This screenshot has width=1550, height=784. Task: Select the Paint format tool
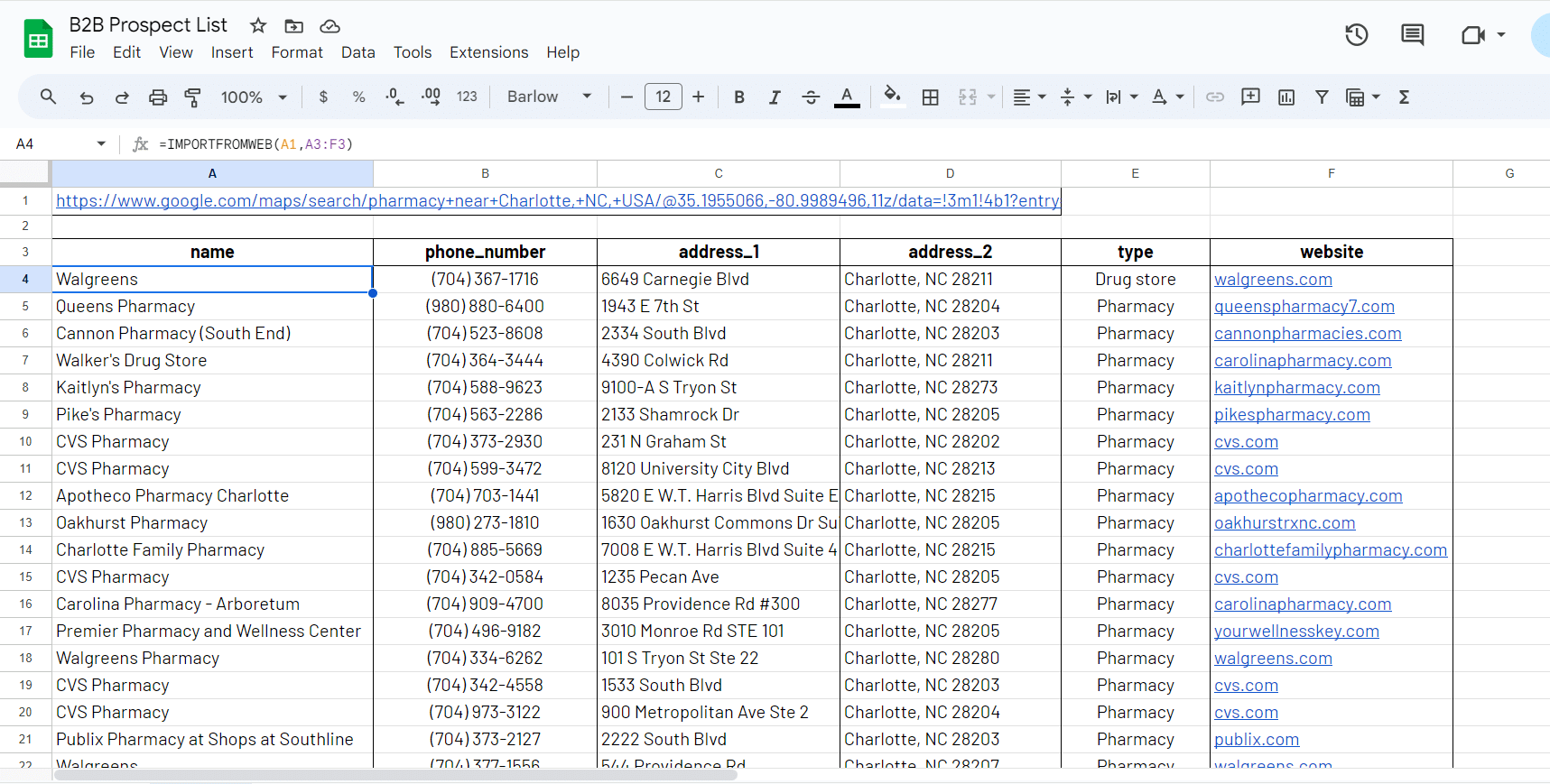tap(192, 97)
